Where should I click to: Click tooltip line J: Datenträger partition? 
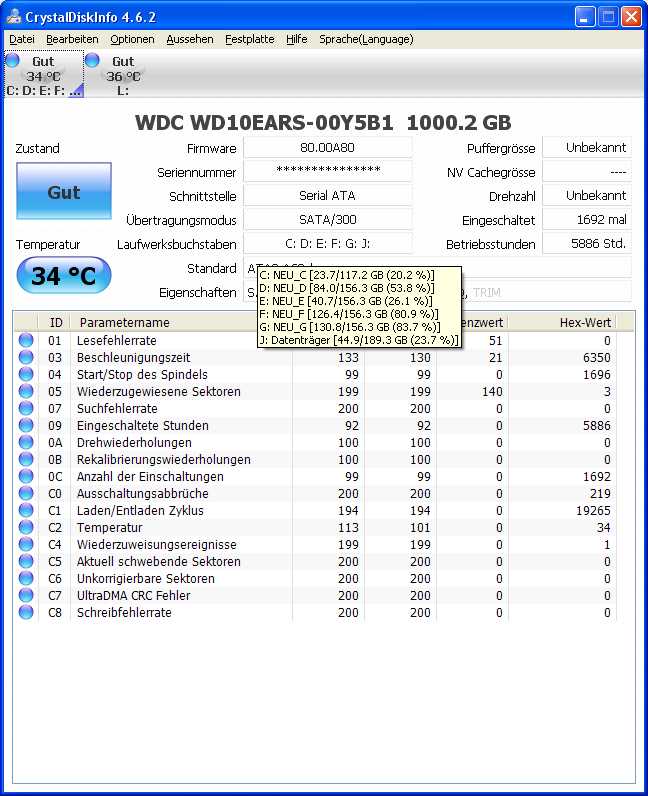tap(359, 340)
